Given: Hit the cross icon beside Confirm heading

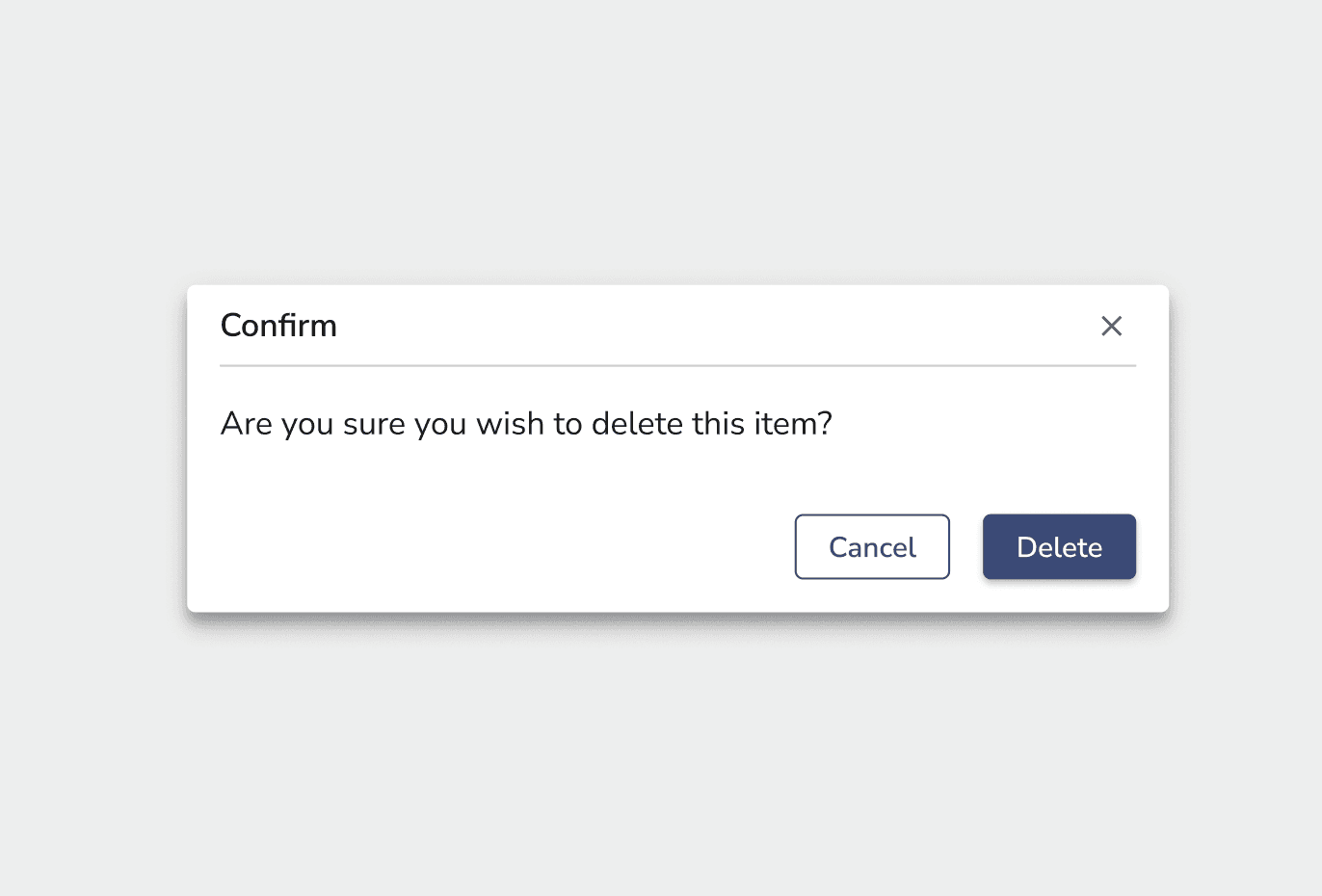Looking at the screenshot, I should [x=1111, y=326].
